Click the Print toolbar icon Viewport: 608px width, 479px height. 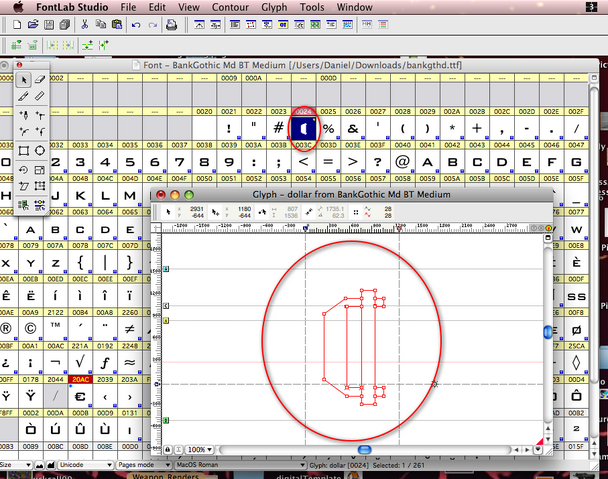point(171,25)
